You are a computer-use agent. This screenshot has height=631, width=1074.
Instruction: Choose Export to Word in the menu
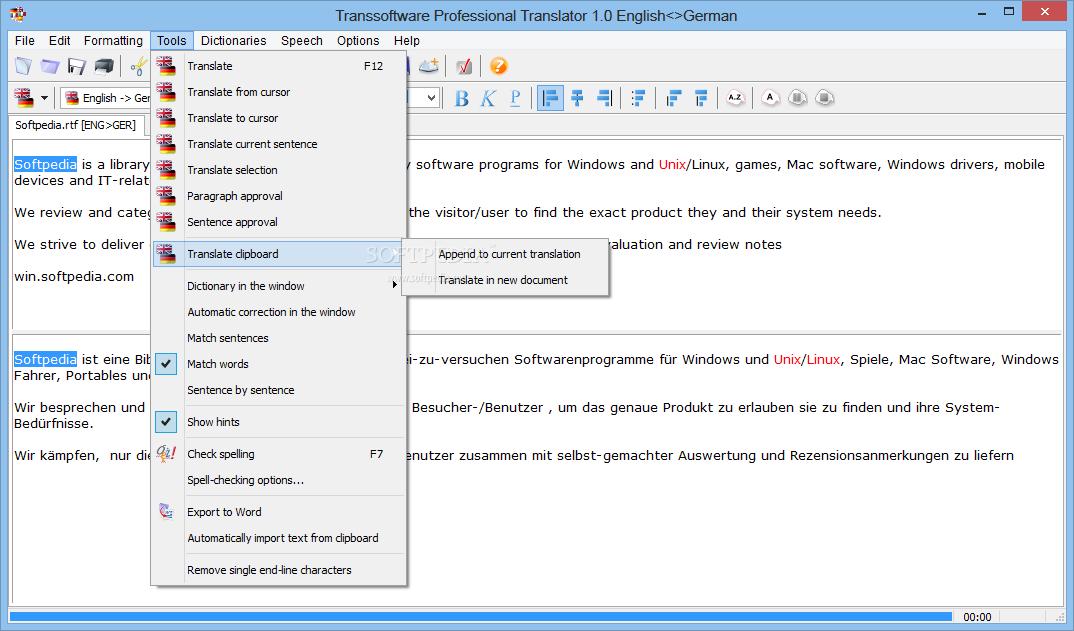[279, 512]
